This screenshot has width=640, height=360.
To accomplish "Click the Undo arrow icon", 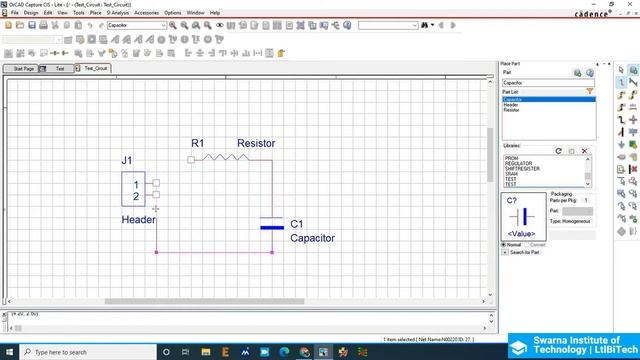I will click(x=90, y=25).
